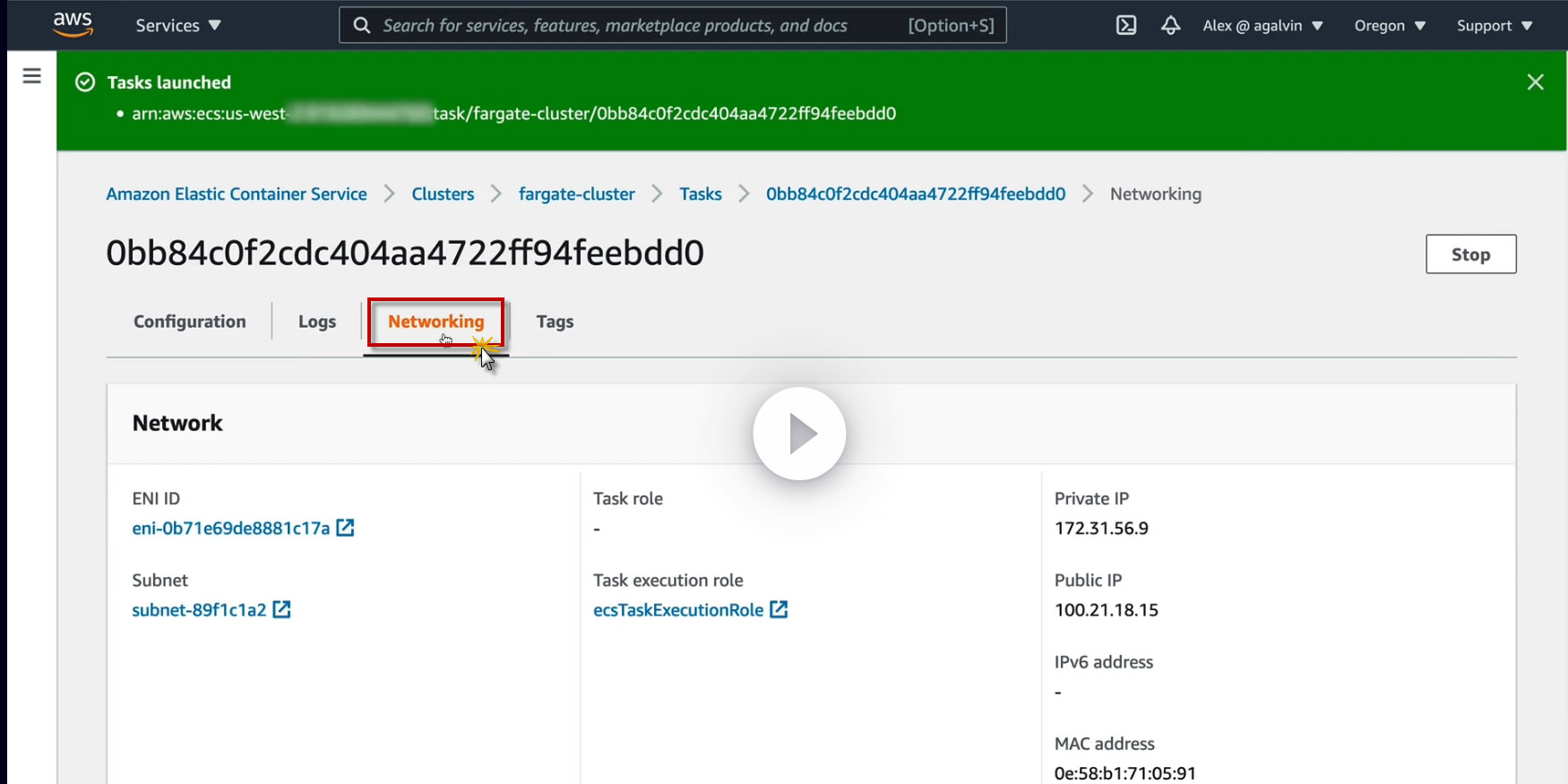The width and height of the screenshot is (1568, 784).
Task: Open the CloudShell terminal icon
Action: (x=1126, y=25)
